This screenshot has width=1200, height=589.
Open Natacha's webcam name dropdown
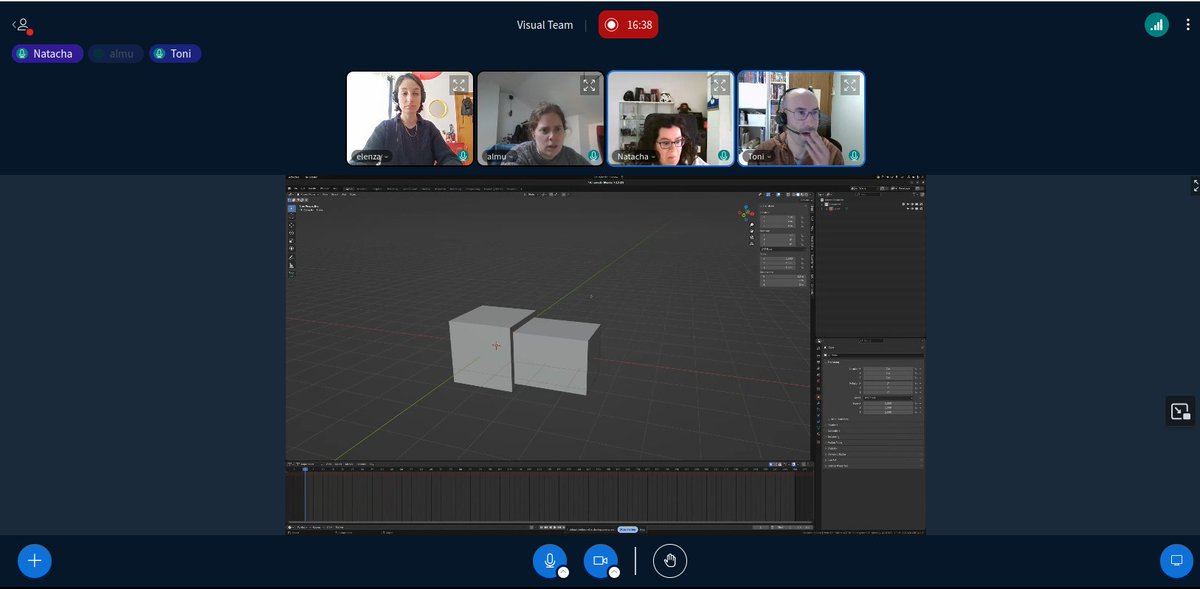(x=636, y=157)
